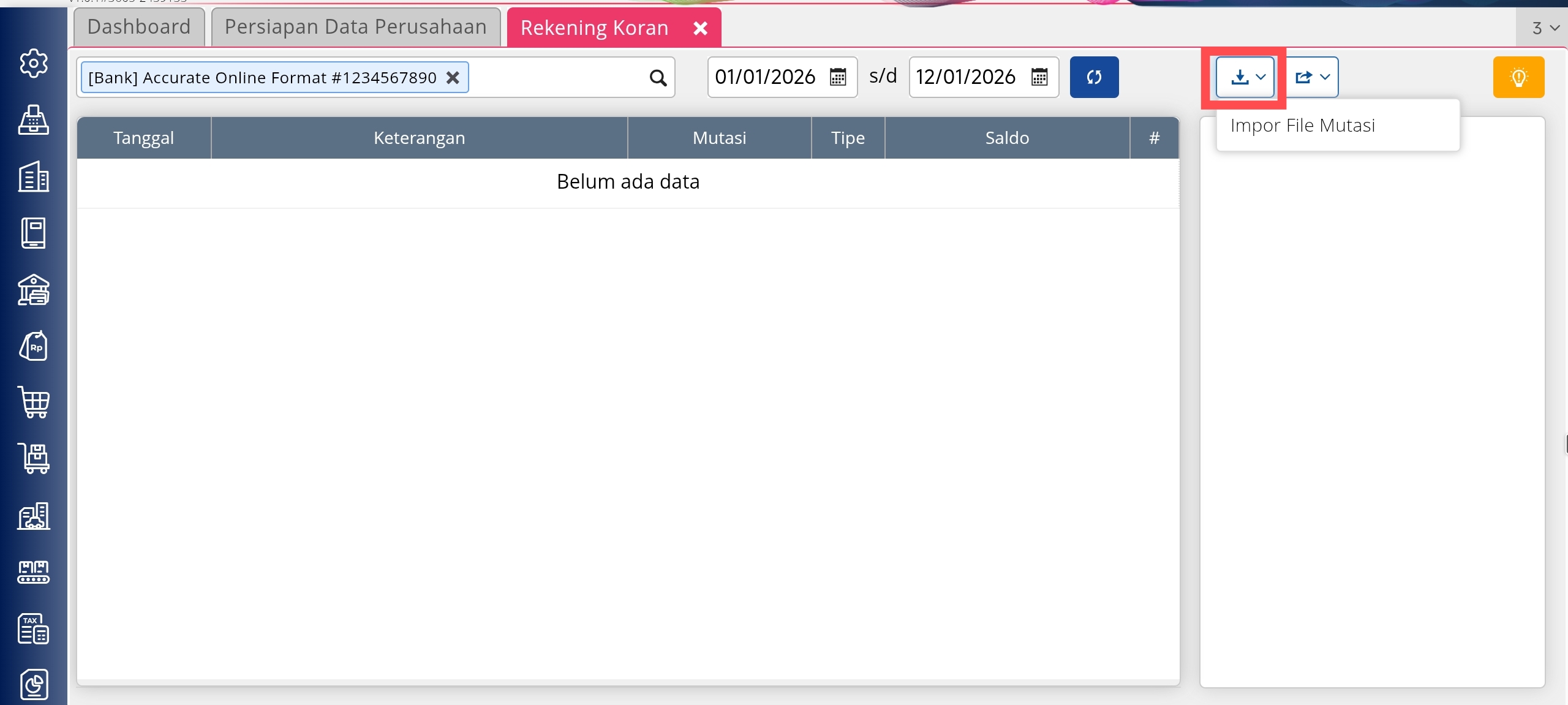Open the sales Rp tag icon
This screenshot has width=1568, height=705.
pyautogui.click(x=33, y=346)
